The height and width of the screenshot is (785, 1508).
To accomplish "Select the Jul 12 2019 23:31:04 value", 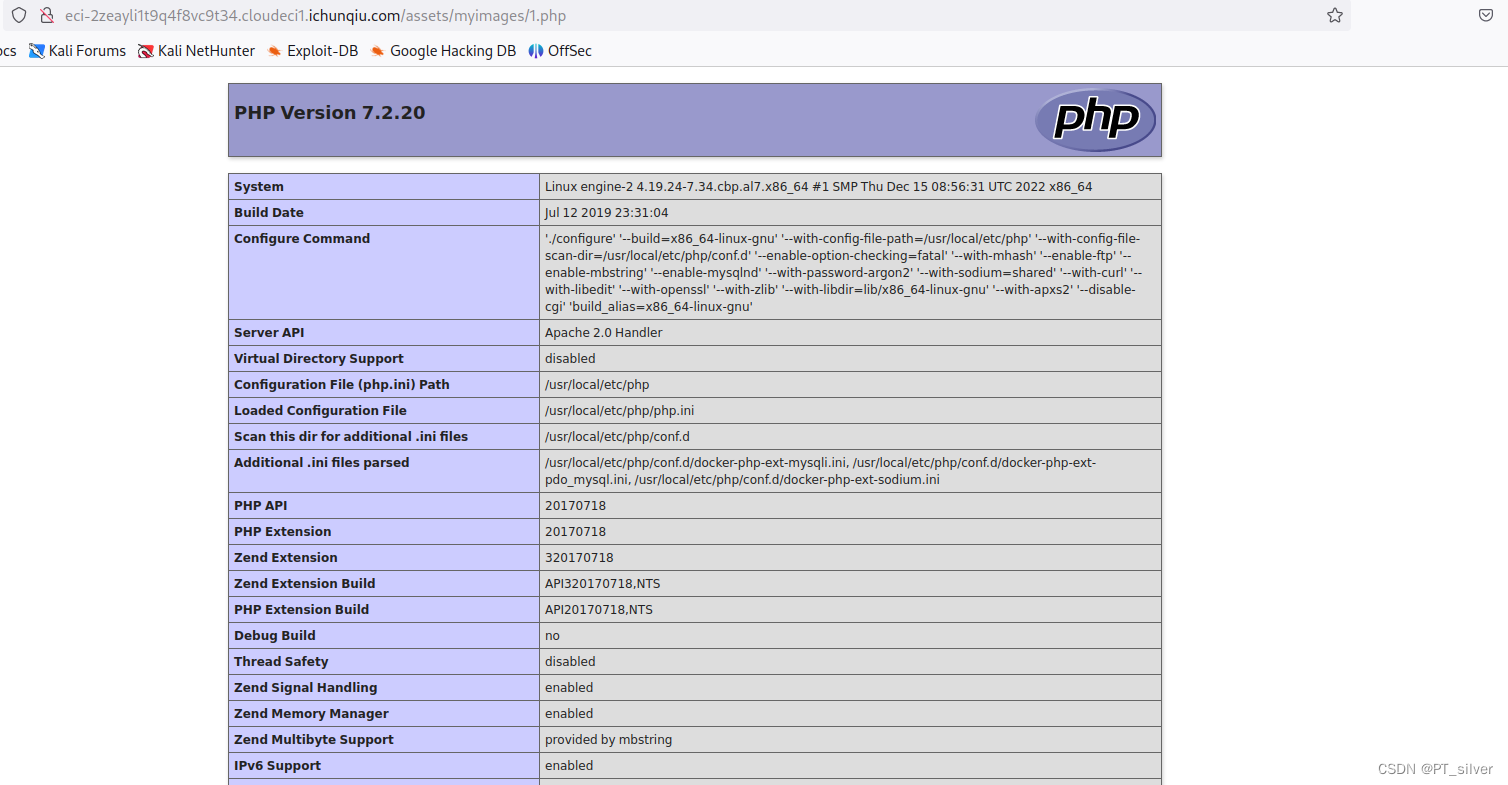I will [x=607, y=213].
